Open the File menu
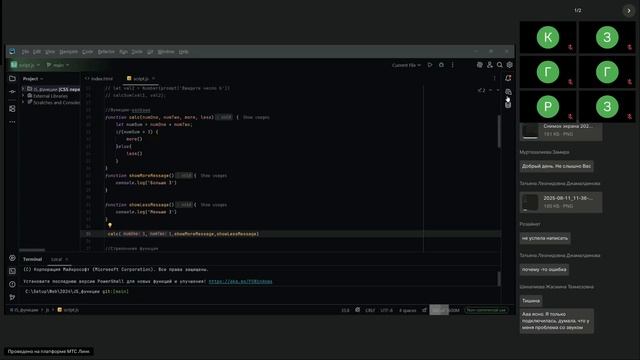This screenshot has width=640, height=360. pyautogui.click(x=25, y=52)
